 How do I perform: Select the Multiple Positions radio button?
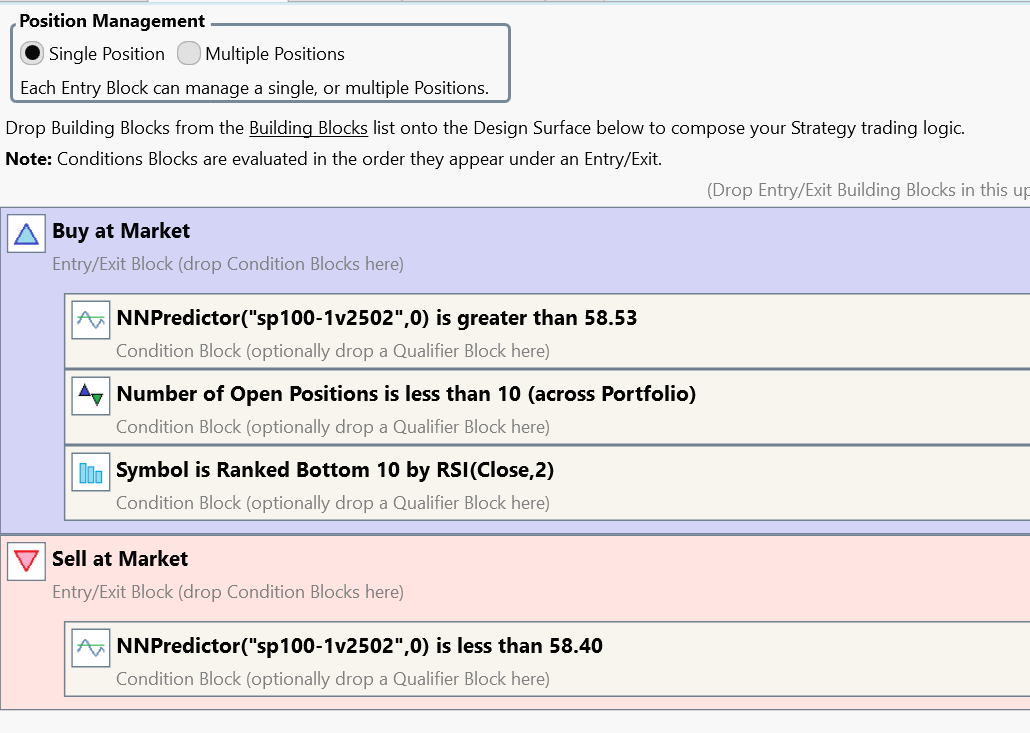[188, 54]
